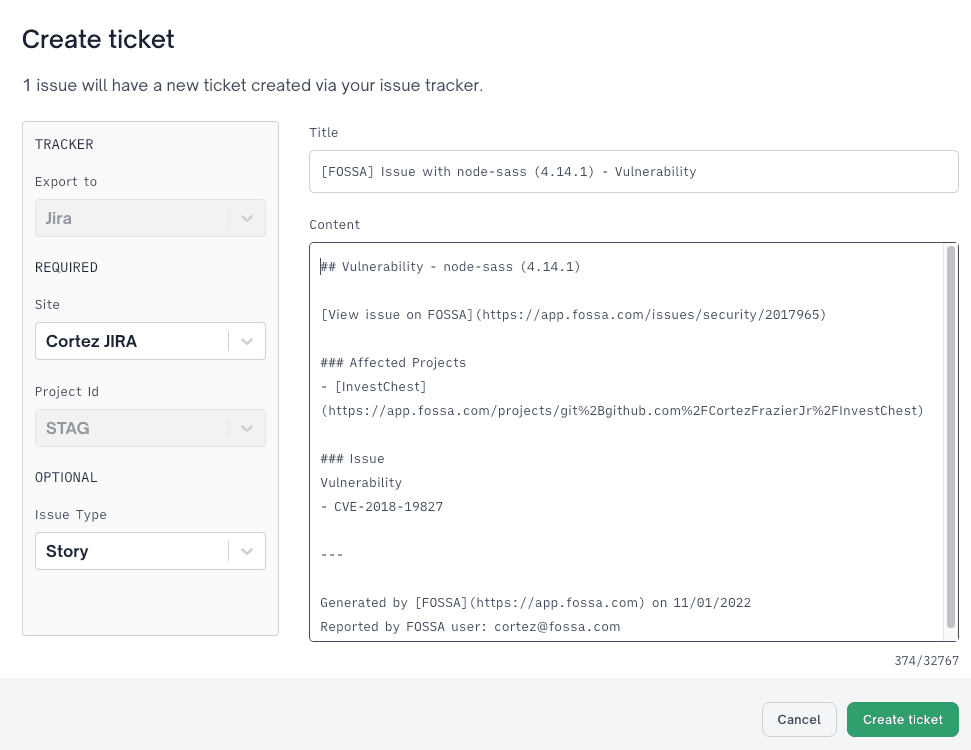Click the OPTIONAL section label
This screenshot has height=750, width=971.
click(66, 477)
